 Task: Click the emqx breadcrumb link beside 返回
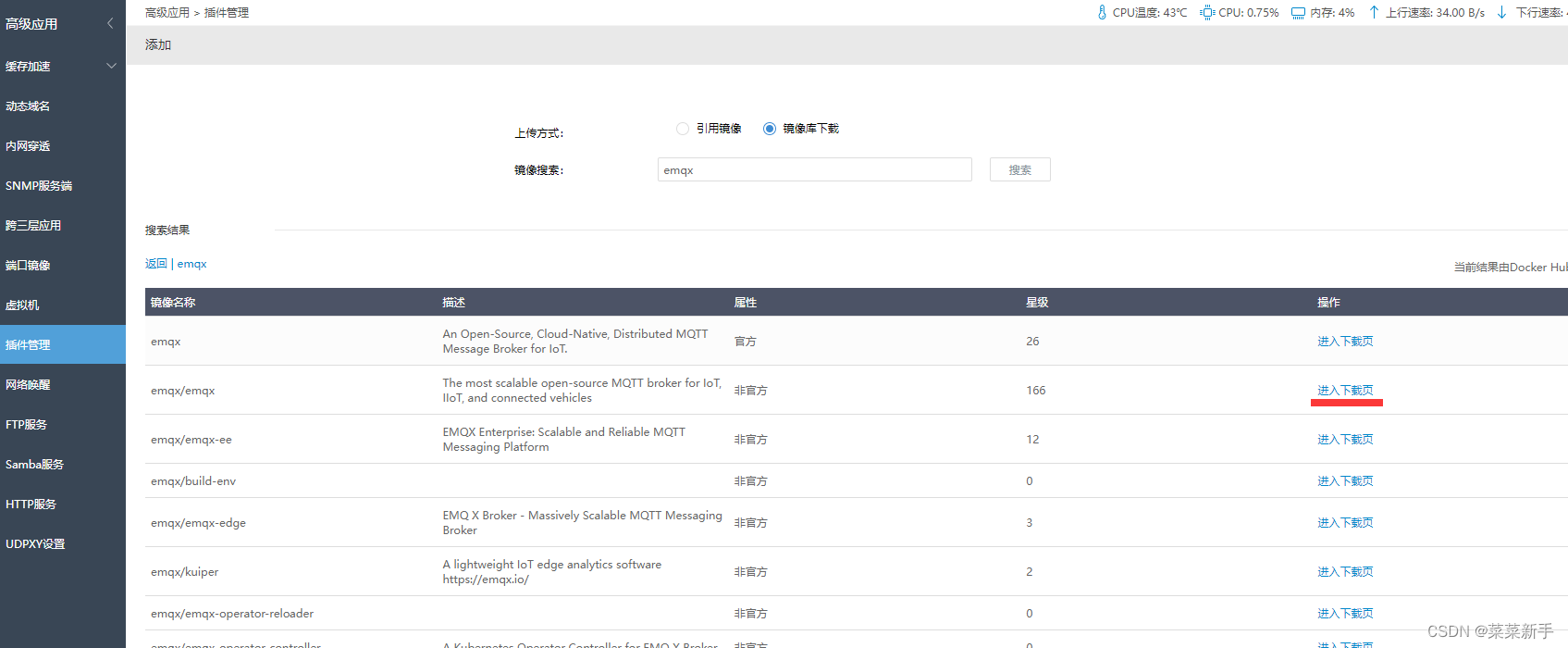191,264
